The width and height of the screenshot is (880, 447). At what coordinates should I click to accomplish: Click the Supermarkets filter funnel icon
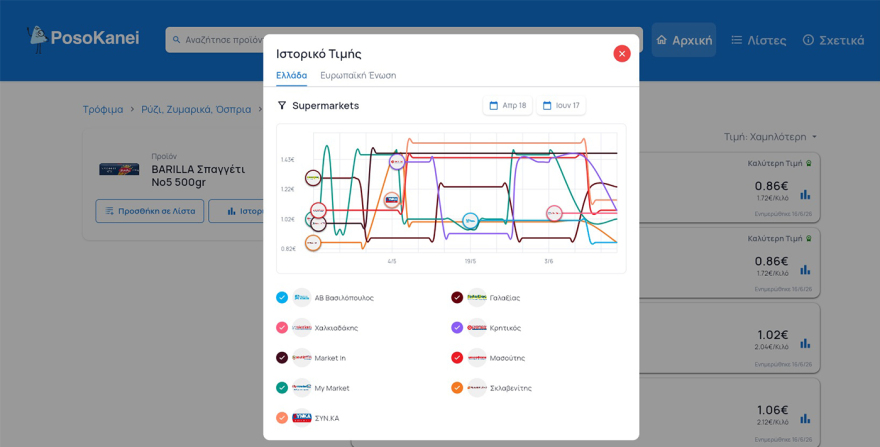click(x=282, y=106)
